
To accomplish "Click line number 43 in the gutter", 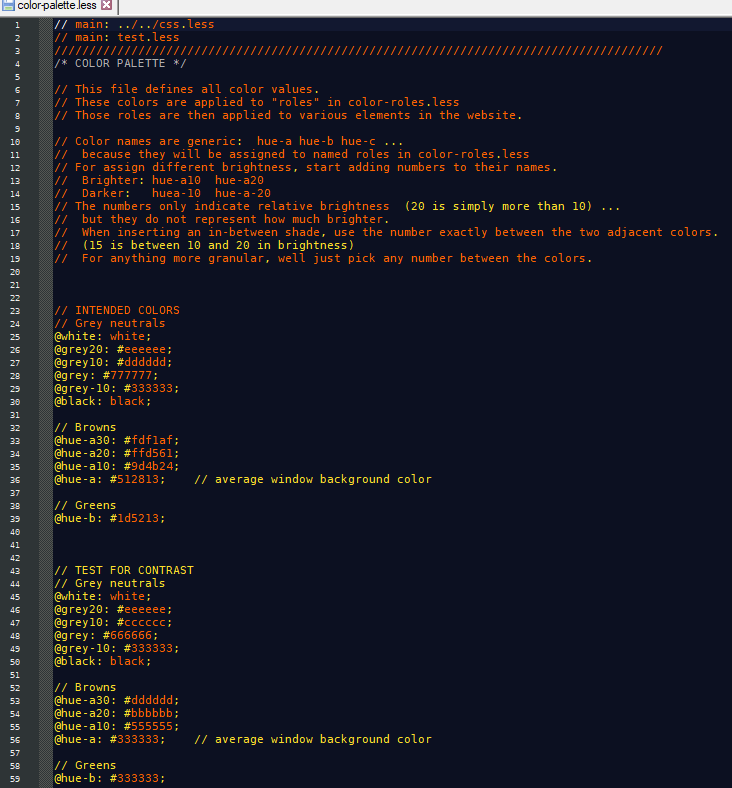I will tap(18, 570).
